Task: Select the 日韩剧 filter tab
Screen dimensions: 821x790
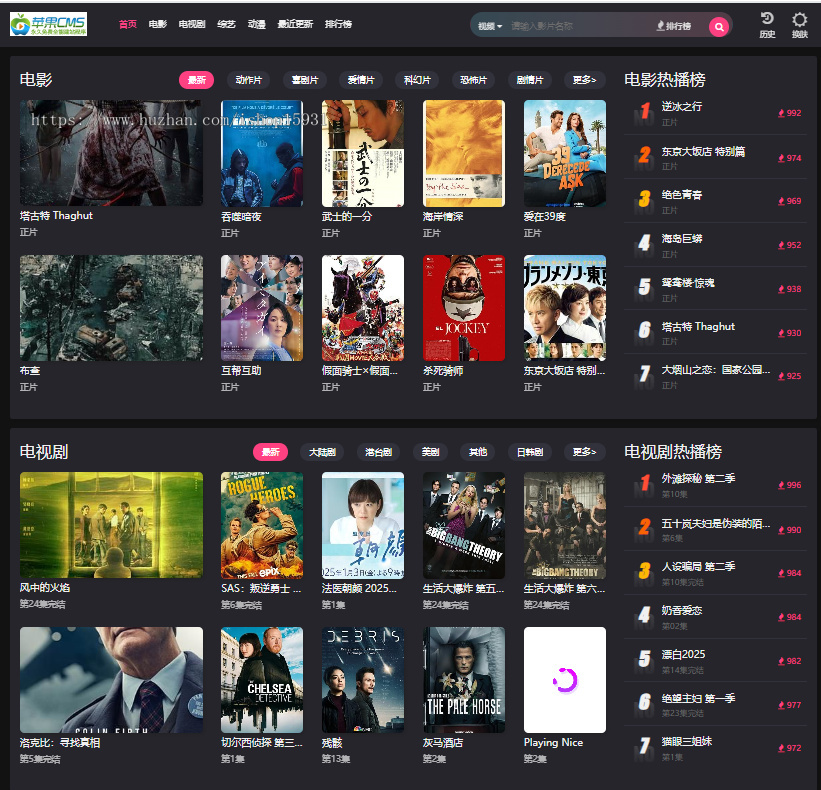Action: [x=530, y=452]
